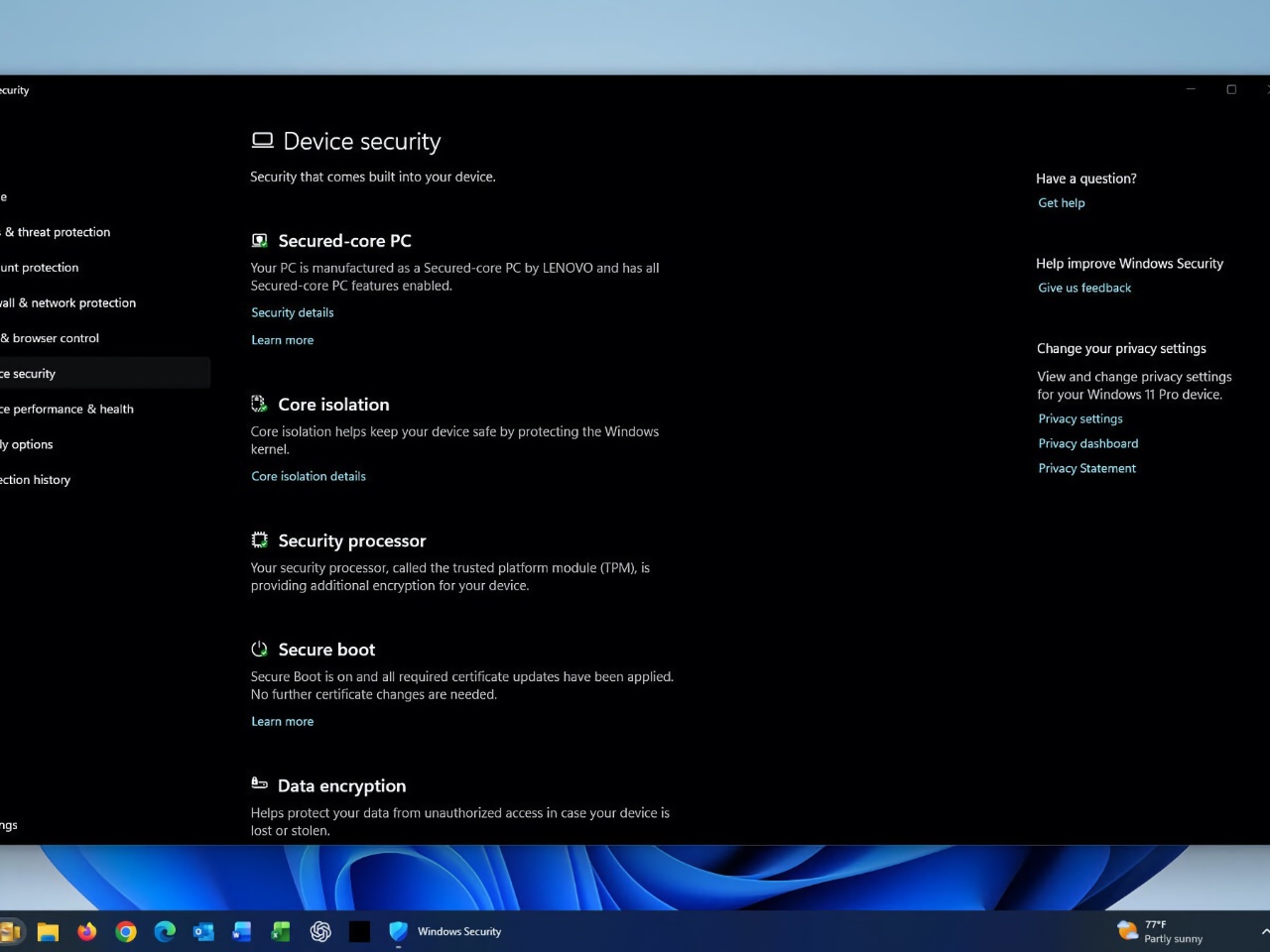Launch Firefox from the taskbar
Viewport: 1270px width, 952px height.
(x=87, y=931)
